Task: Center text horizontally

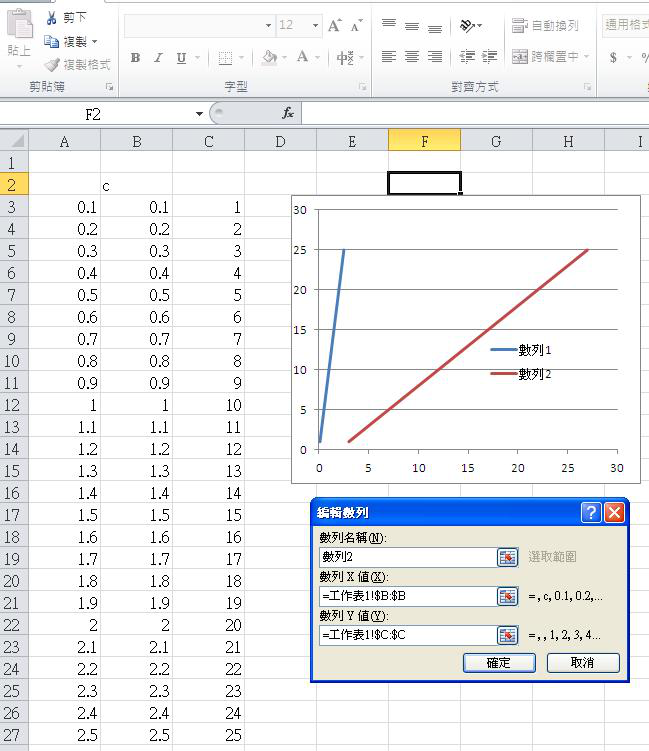Action: point(412,57)
